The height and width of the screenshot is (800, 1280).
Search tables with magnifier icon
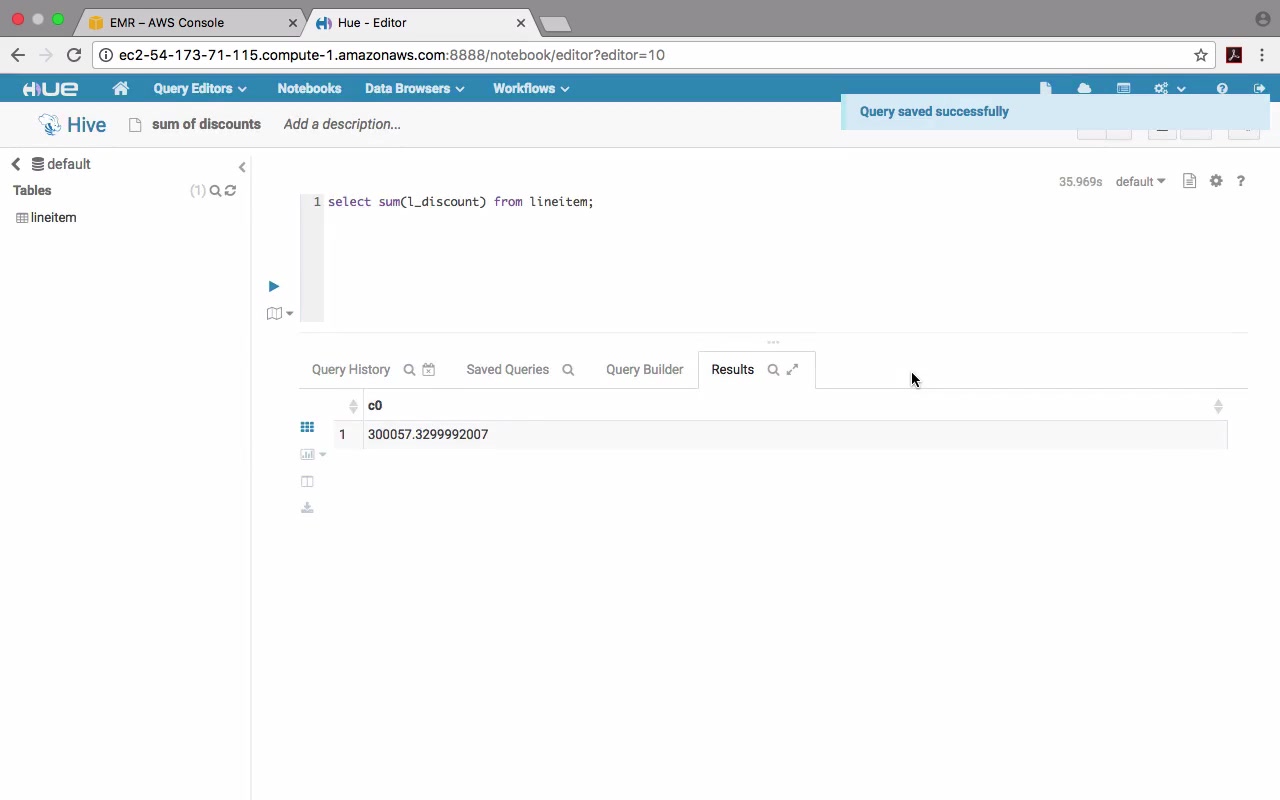point(215,190)
